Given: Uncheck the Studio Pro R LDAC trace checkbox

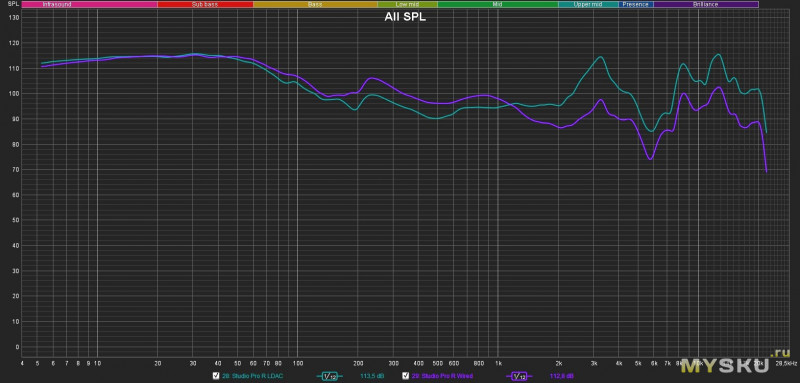Looking at the screenshot, I should coord(216,376).
